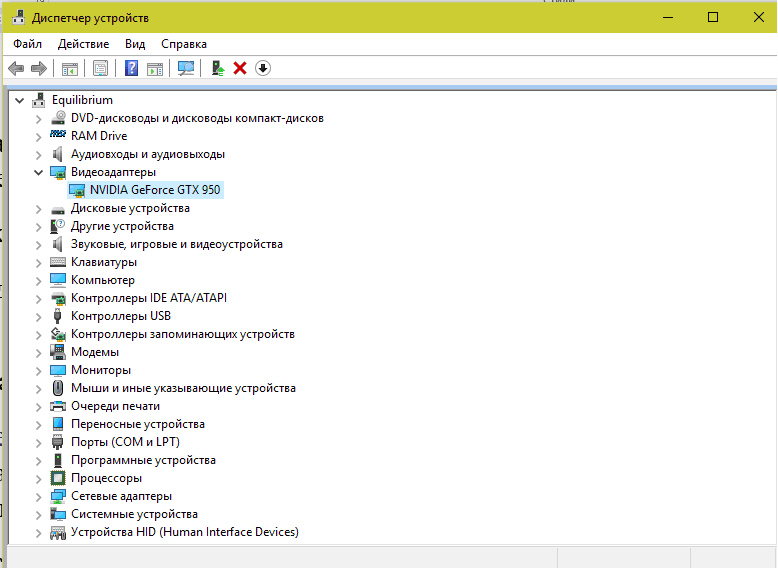The image size is (778, 568).
Task: Click Процессоры chip icon
Action: pos(58,478)
